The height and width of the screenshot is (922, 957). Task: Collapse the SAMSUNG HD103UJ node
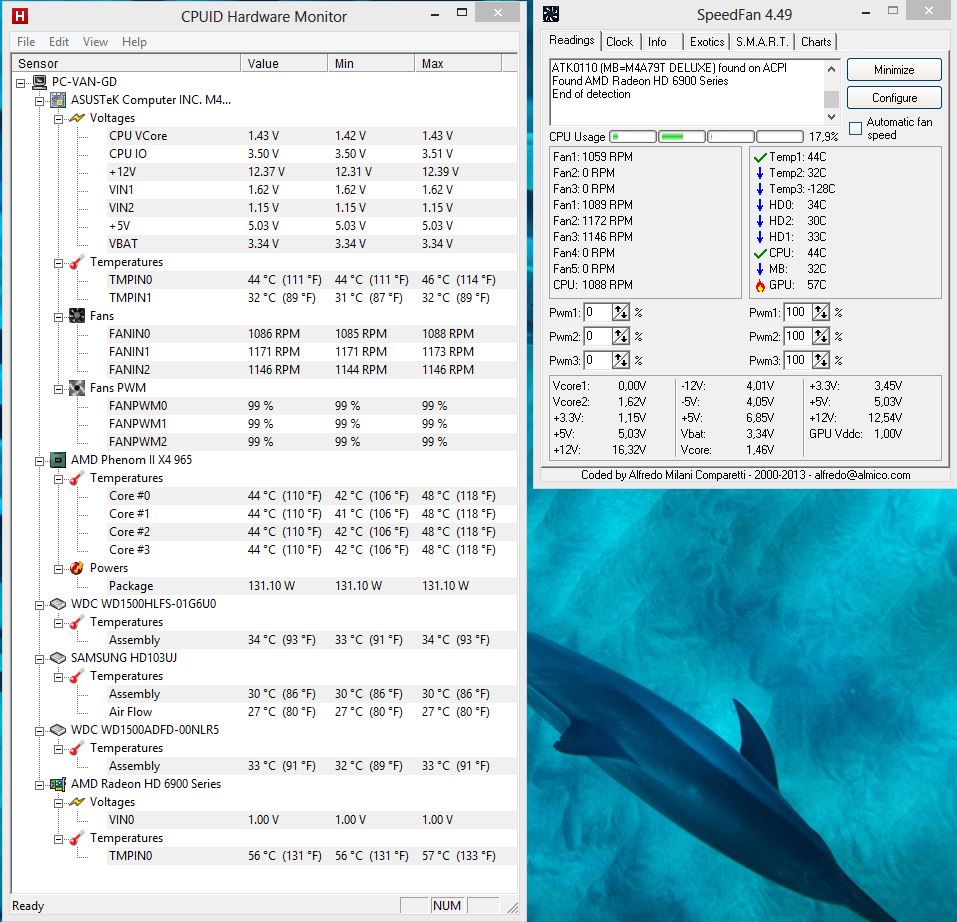(40, 659)
